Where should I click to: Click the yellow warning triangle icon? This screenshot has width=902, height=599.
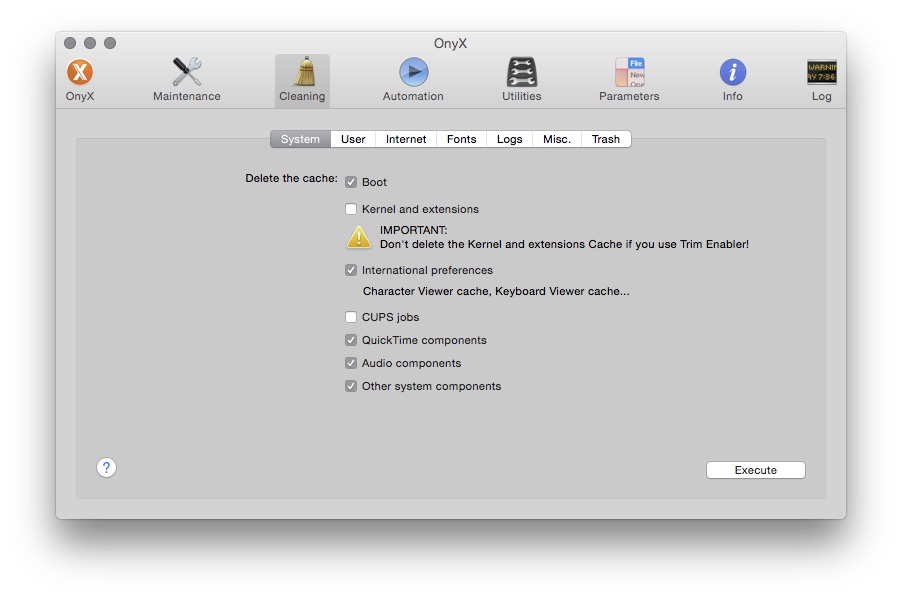point(359,237)
